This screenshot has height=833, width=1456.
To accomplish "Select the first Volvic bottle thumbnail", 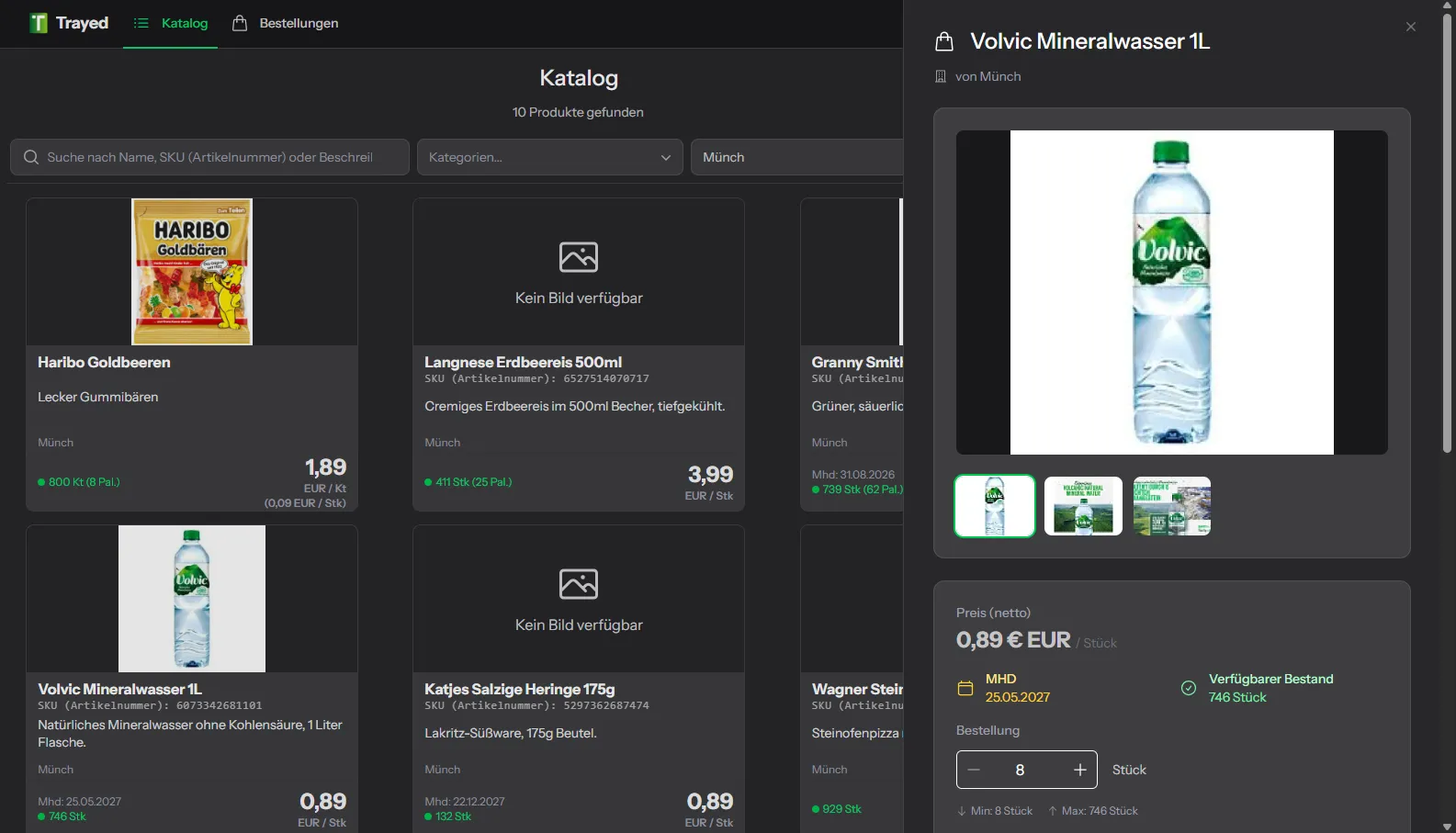I will 995,506.
